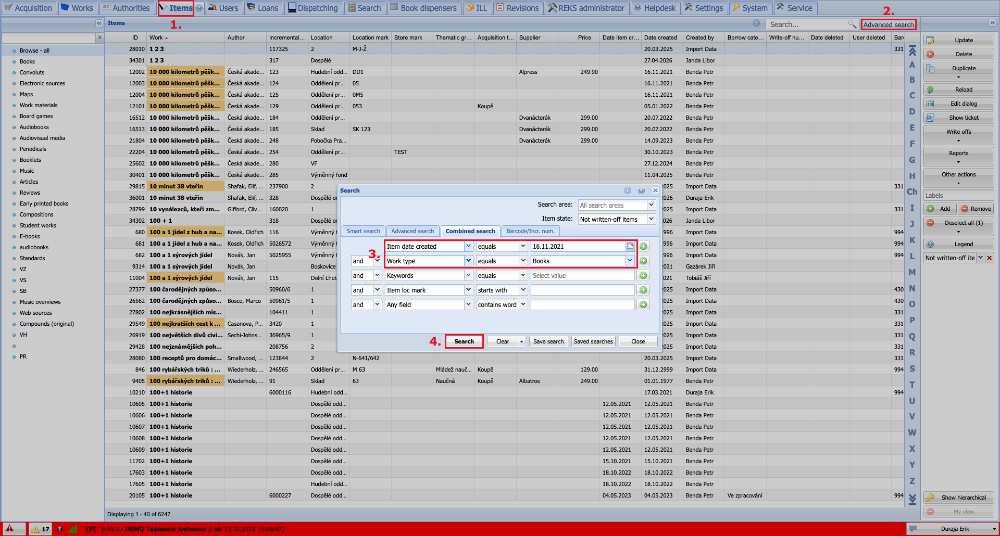Open operator dropdown showing starts with
Screen dimensions: 1000x536
pos(523,290)
